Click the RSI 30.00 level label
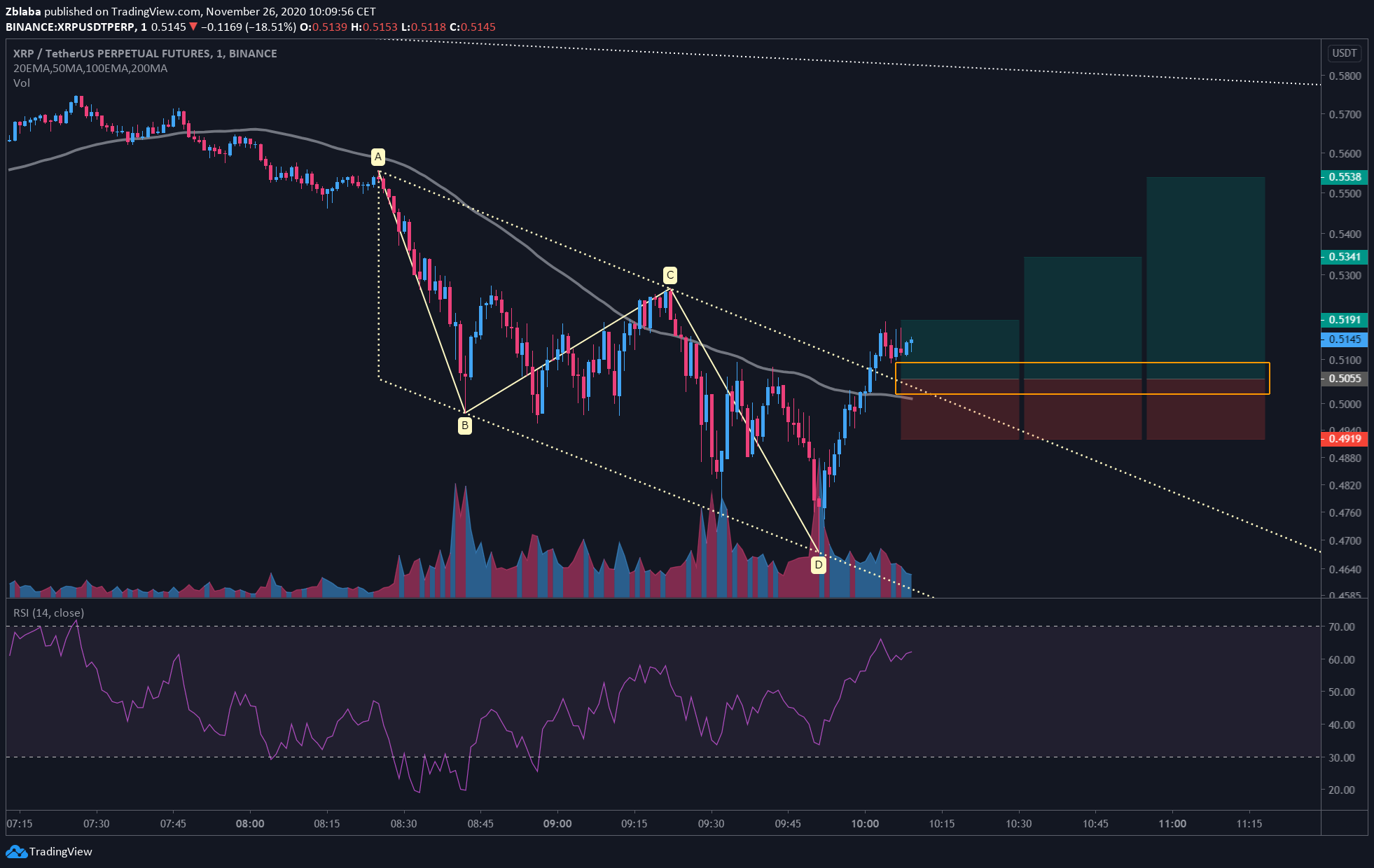Screen dimensions: 1374x868 pos(1342,758)
